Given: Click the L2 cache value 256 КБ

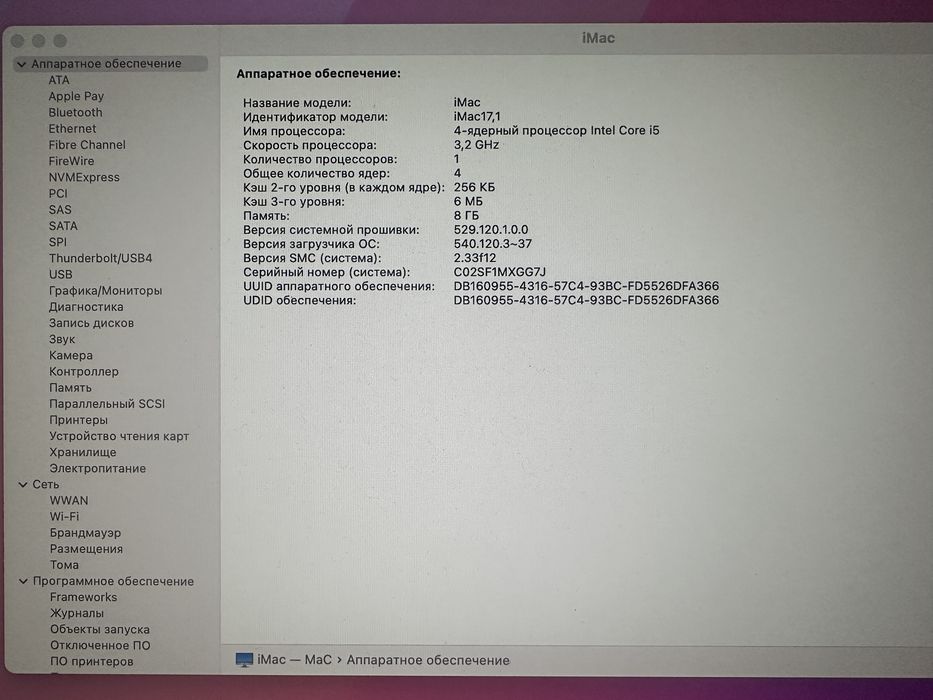Looking at the screenshot, I should 474,187.
